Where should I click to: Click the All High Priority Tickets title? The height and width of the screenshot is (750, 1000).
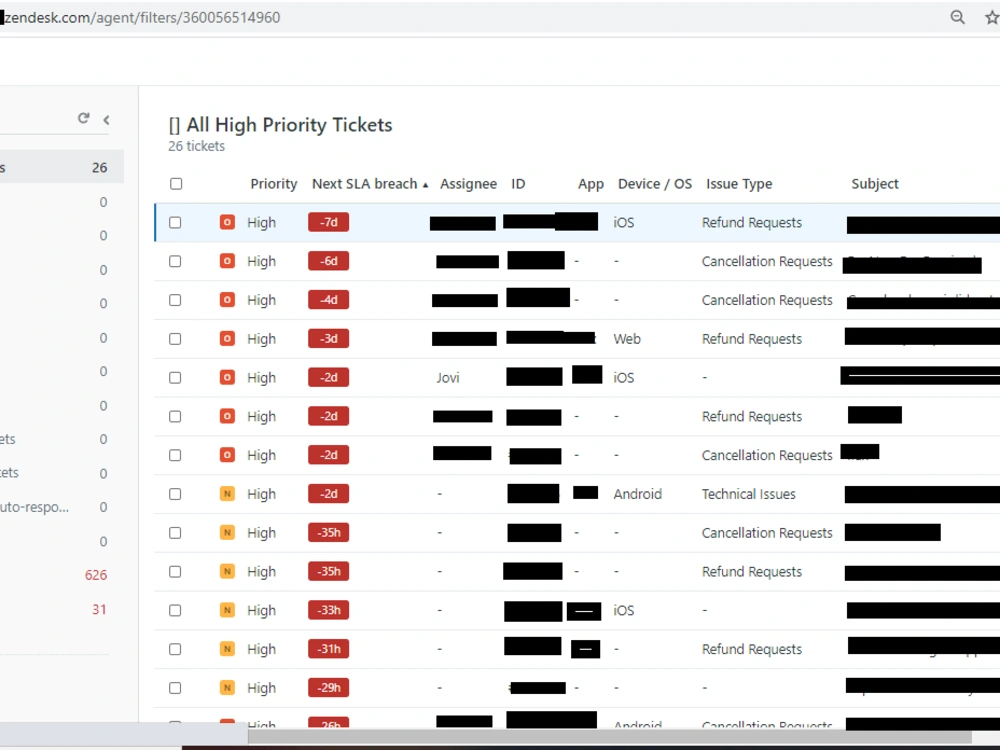[281, 125]
